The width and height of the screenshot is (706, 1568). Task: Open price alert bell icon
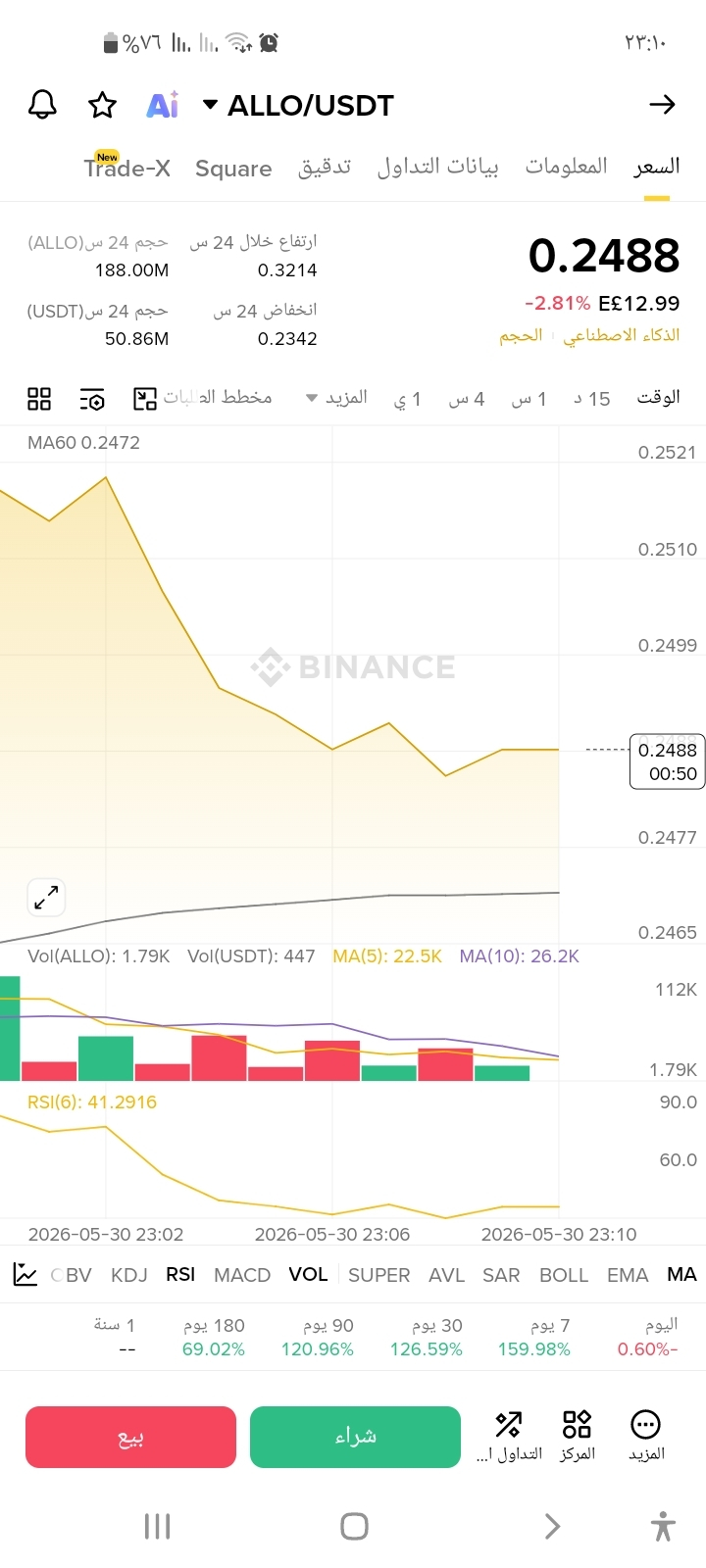pos(42,105)
